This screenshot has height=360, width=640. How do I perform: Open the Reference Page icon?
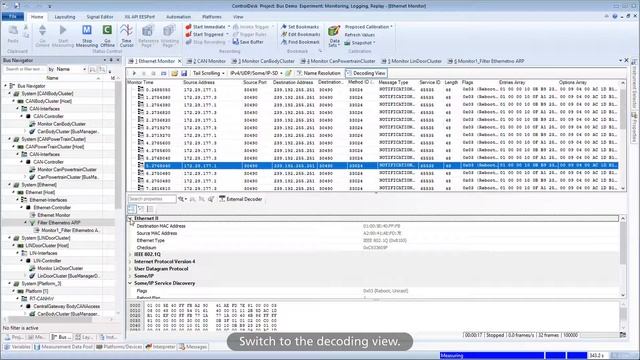147,31
